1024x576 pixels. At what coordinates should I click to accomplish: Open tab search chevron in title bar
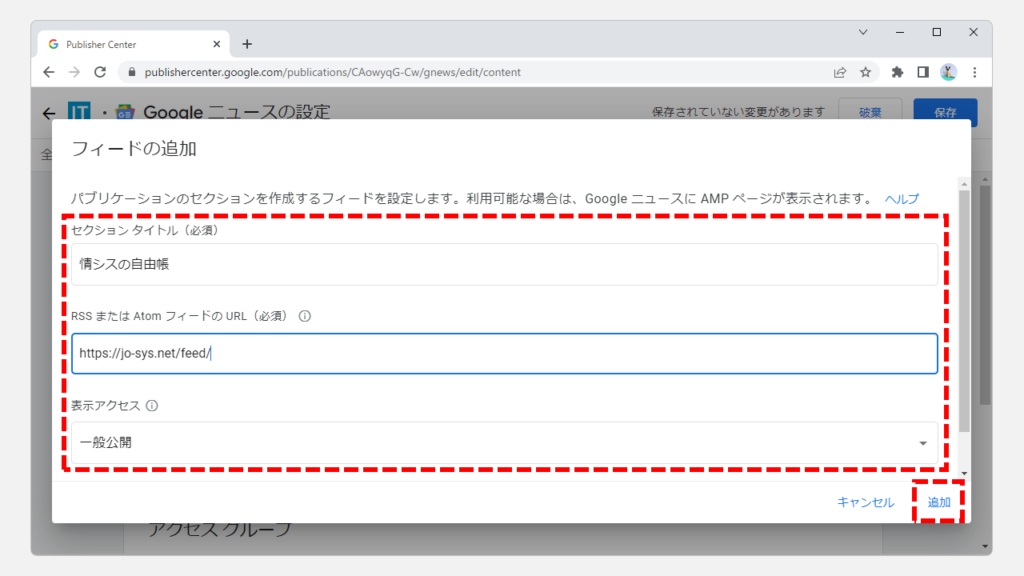pos(863,33)
